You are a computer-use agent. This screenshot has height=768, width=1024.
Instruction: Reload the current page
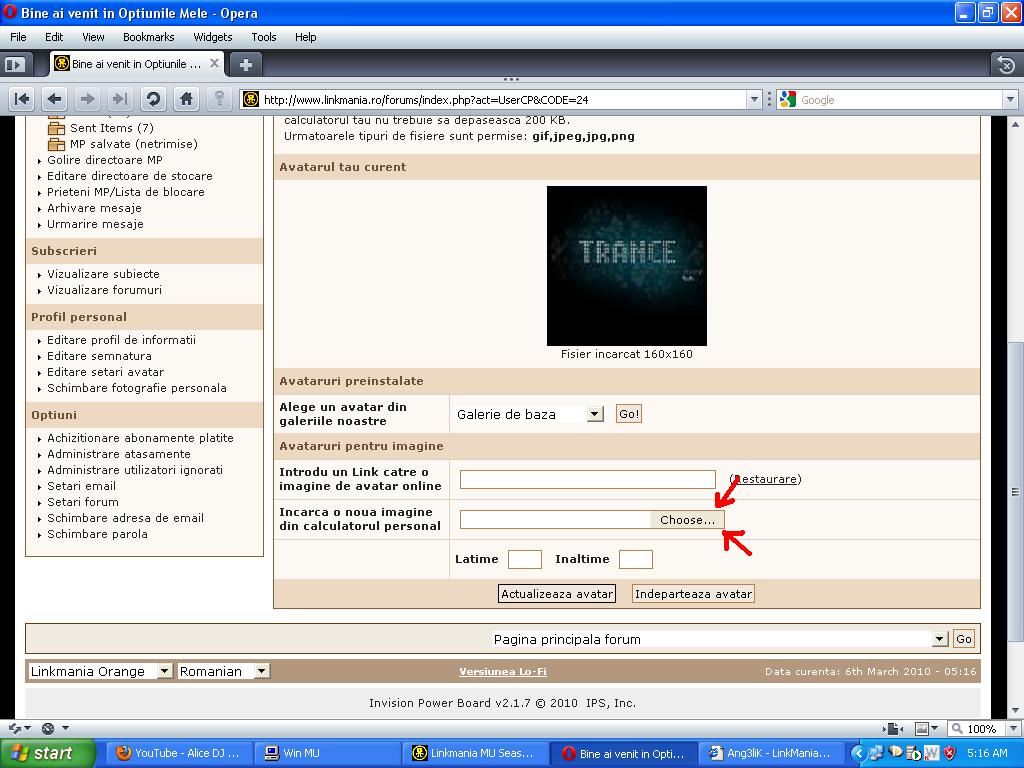click(x=153, y=99)
